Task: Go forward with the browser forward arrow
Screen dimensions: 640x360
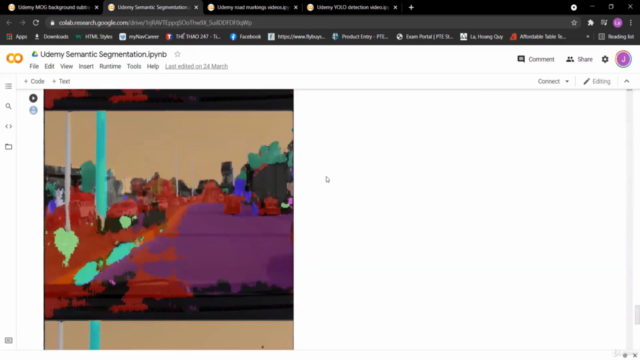Action: [22, 22]
